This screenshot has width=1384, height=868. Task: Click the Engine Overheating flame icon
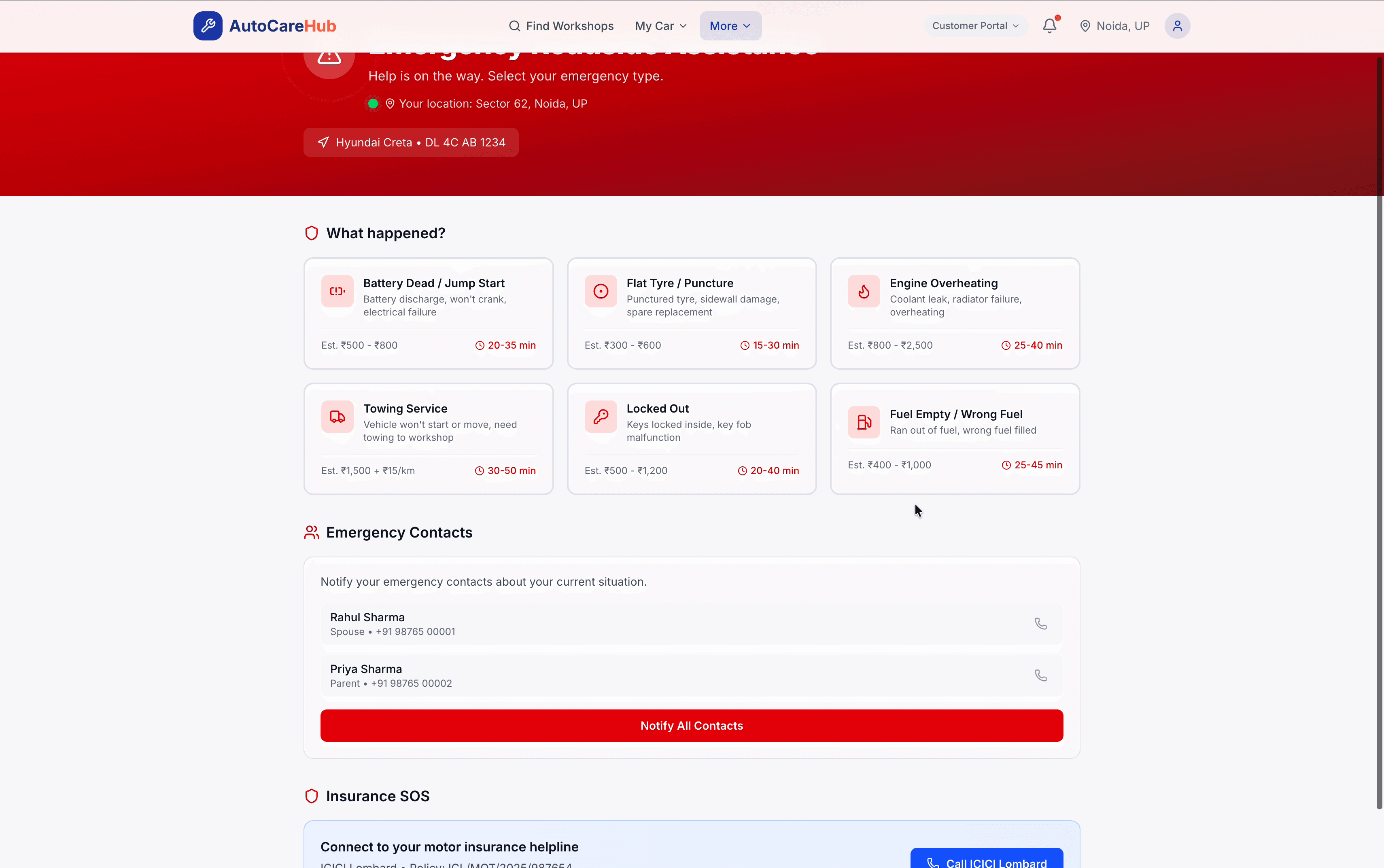[x=863, y=291]
